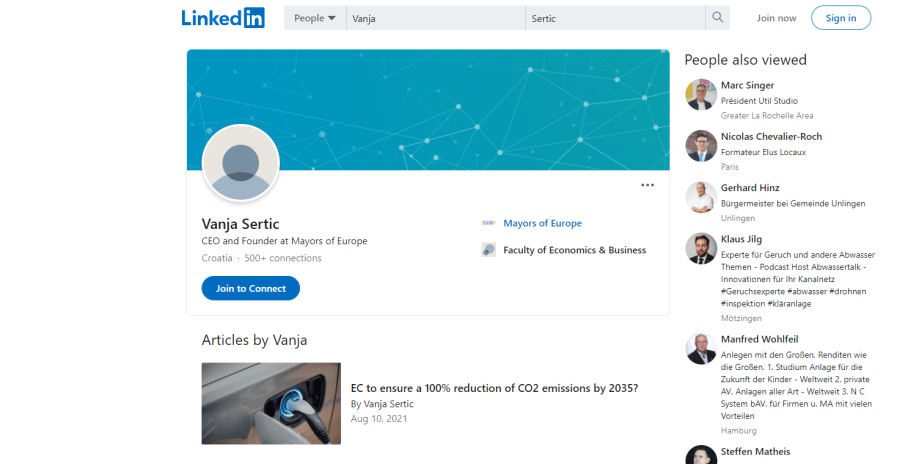Click the Formateur Elus Locaux subtitle
The image size is (900, 464).
pos(763,152)
